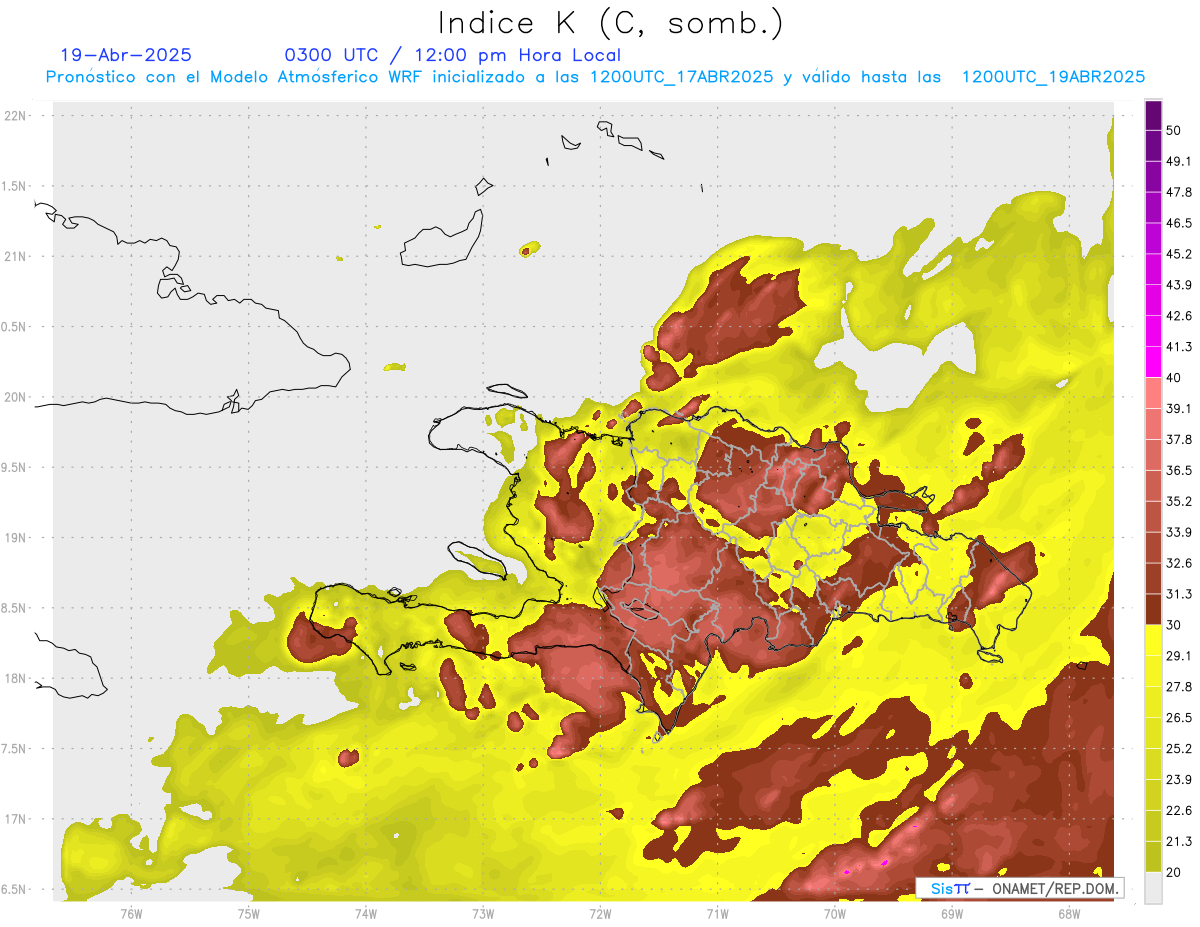The width and height of the screenshot is (1200, 927).
Task: Click the "71W" longitude axis label
Action: click(x=717, y=913)
